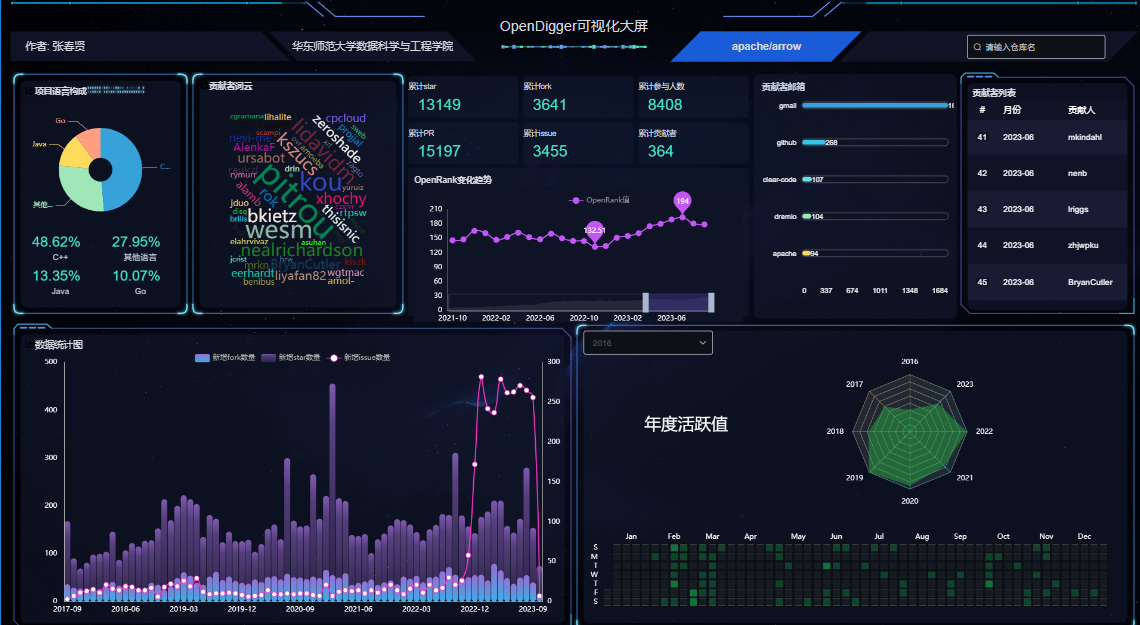Click the 27.95% 其他语言 value
Screen dimensions: 1140x625
tap(136, 242)
